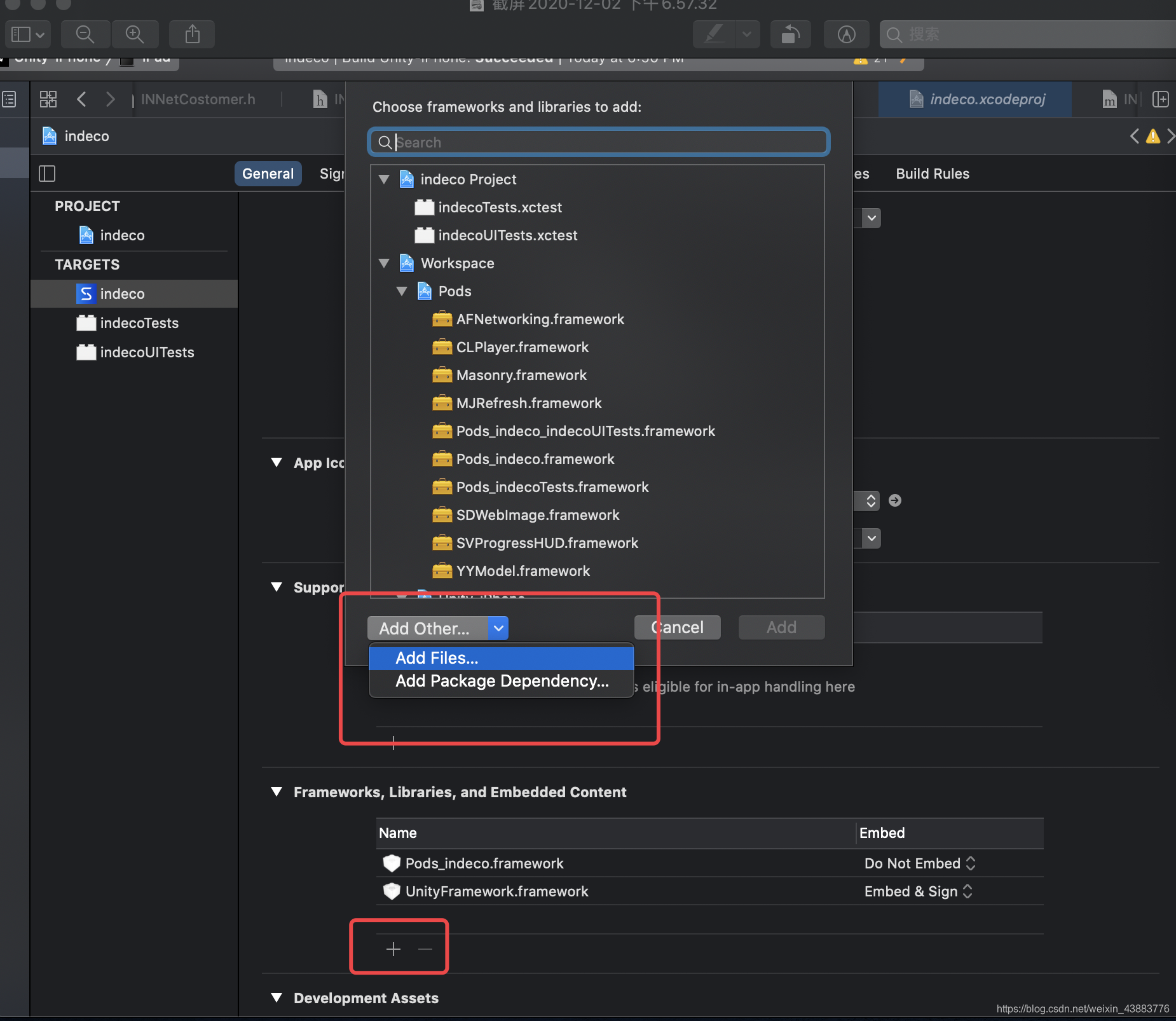Open the Add Other dropdown arrow
The image size is (1176, 1021).
pyautogui.click(x=498, y=628)
